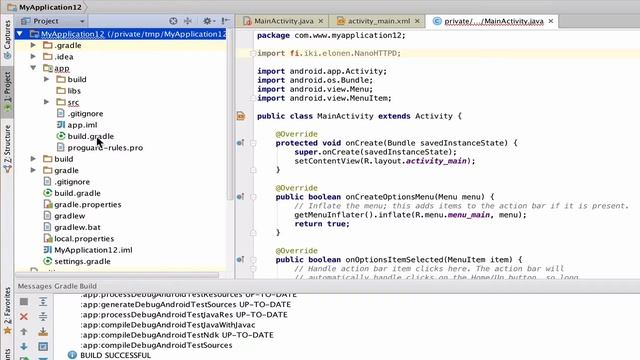Open the Z: Structure tool window side tab
The height and width of the screenshot is (360, 640).
click(7, 149)
